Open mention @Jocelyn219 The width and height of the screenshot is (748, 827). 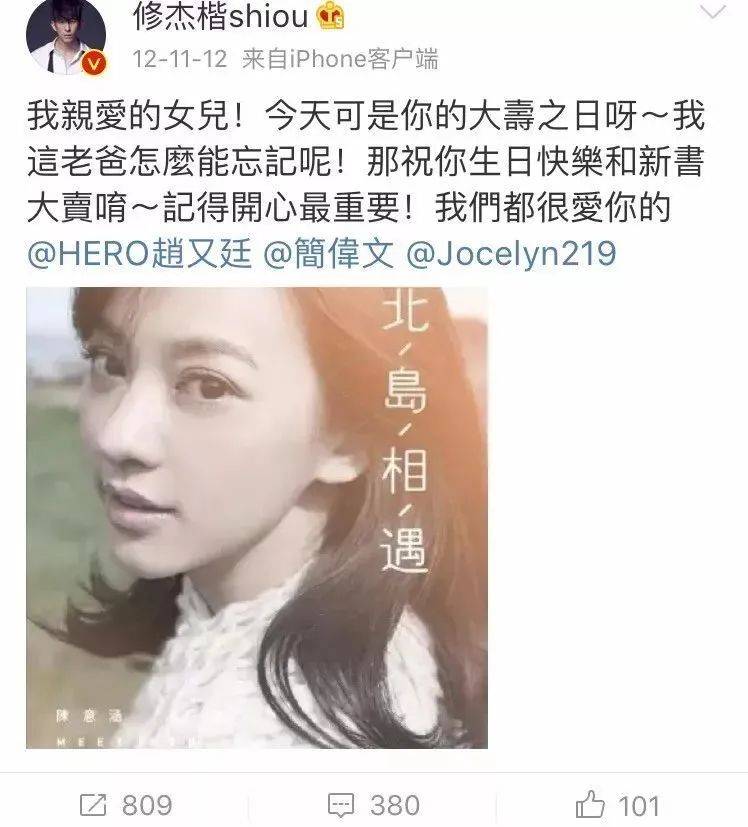pos(511,254)
